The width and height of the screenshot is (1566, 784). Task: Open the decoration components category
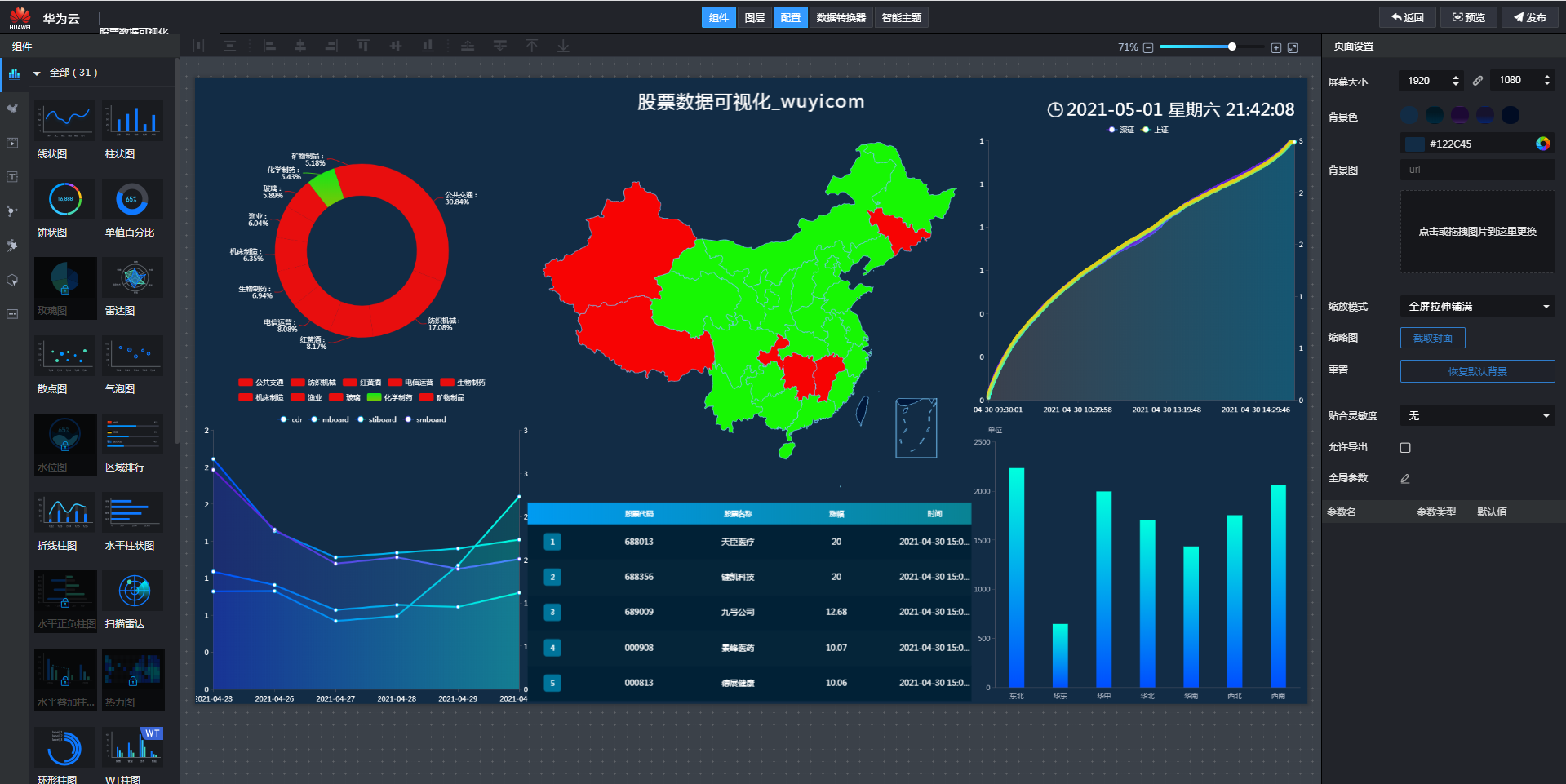pyautogui.click(x=12, y=246)
